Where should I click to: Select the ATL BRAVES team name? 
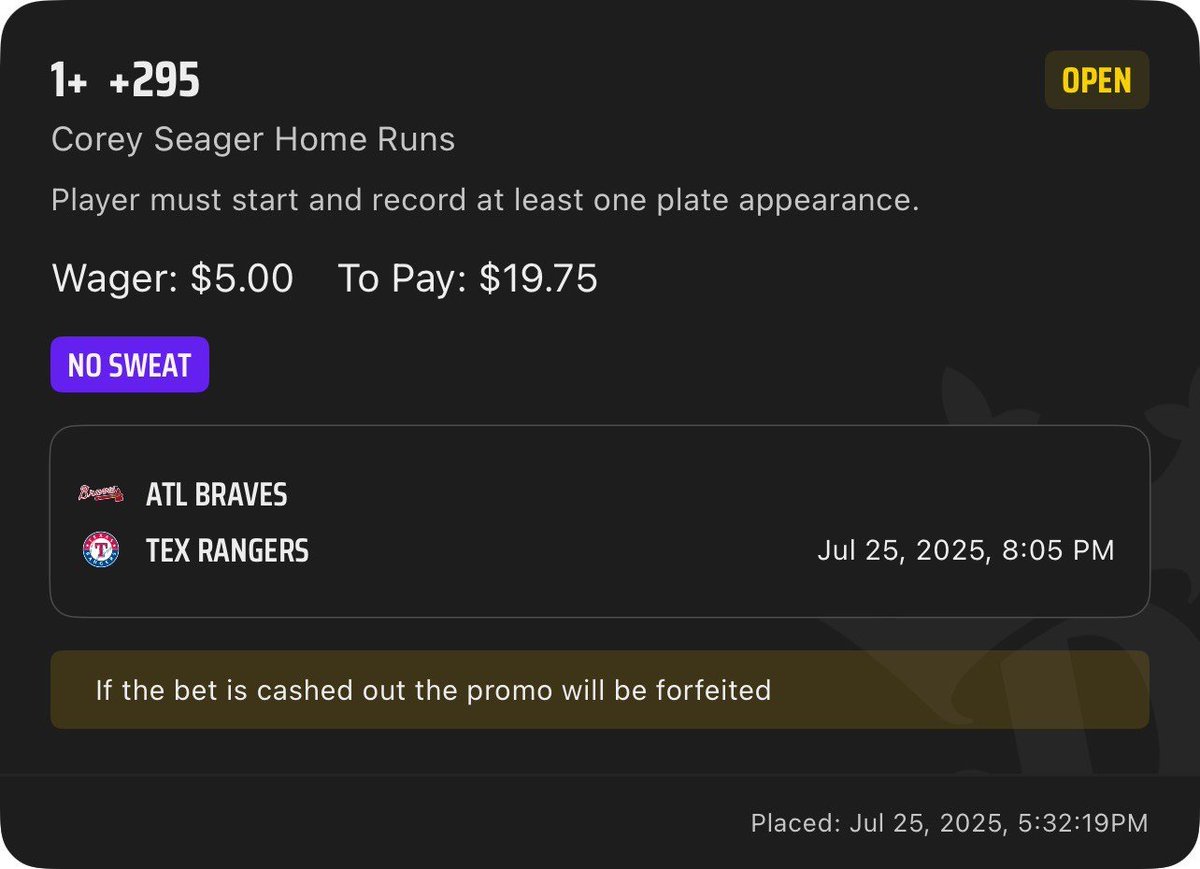[217, 494]
